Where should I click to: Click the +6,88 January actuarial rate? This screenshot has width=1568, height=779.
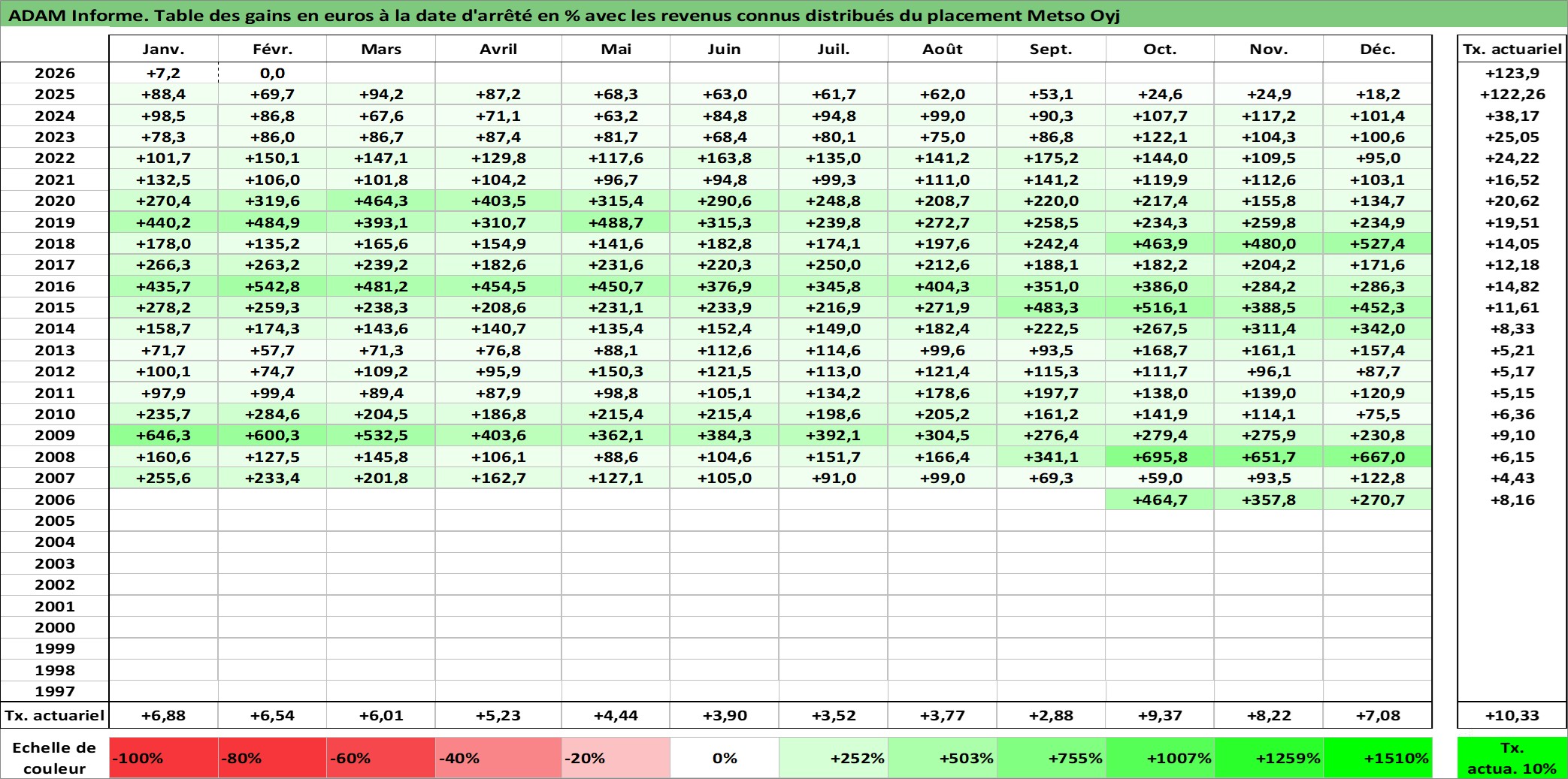[164, 715]
